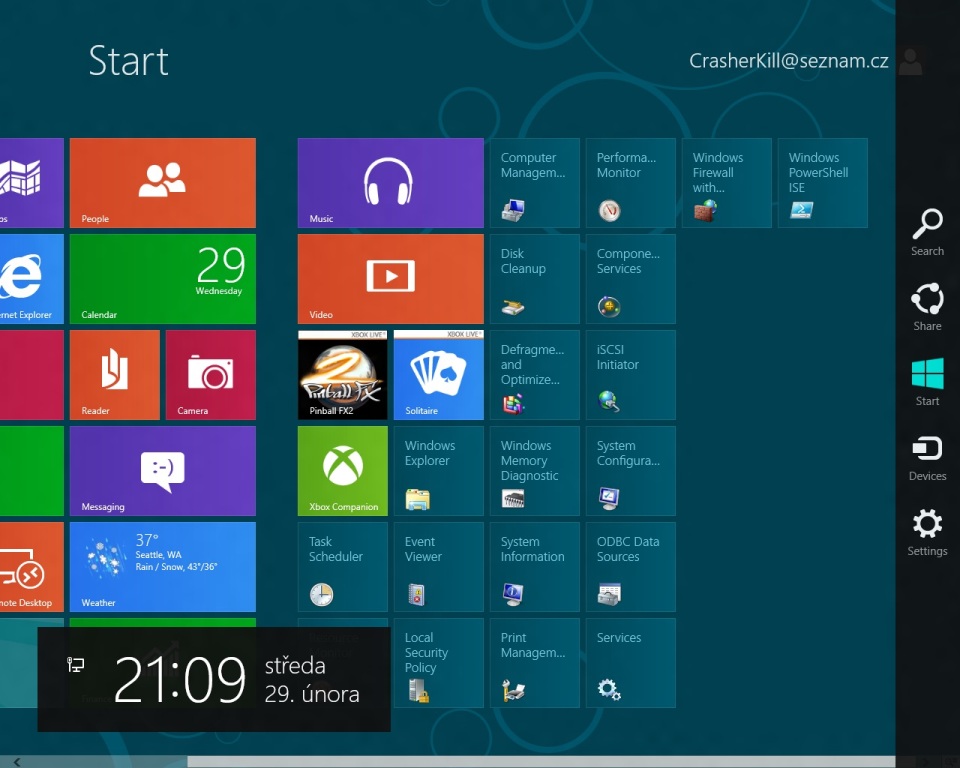
Task: Open Event Viewer tile
Action: (438, 567)
